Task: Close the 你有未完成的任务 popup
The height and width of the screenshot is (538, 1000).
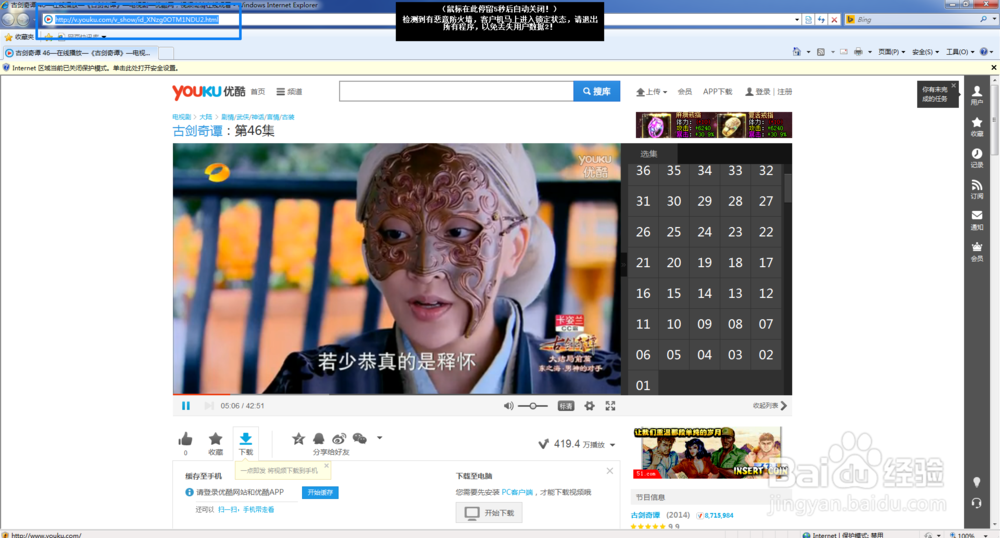Action: click(953, 85)
